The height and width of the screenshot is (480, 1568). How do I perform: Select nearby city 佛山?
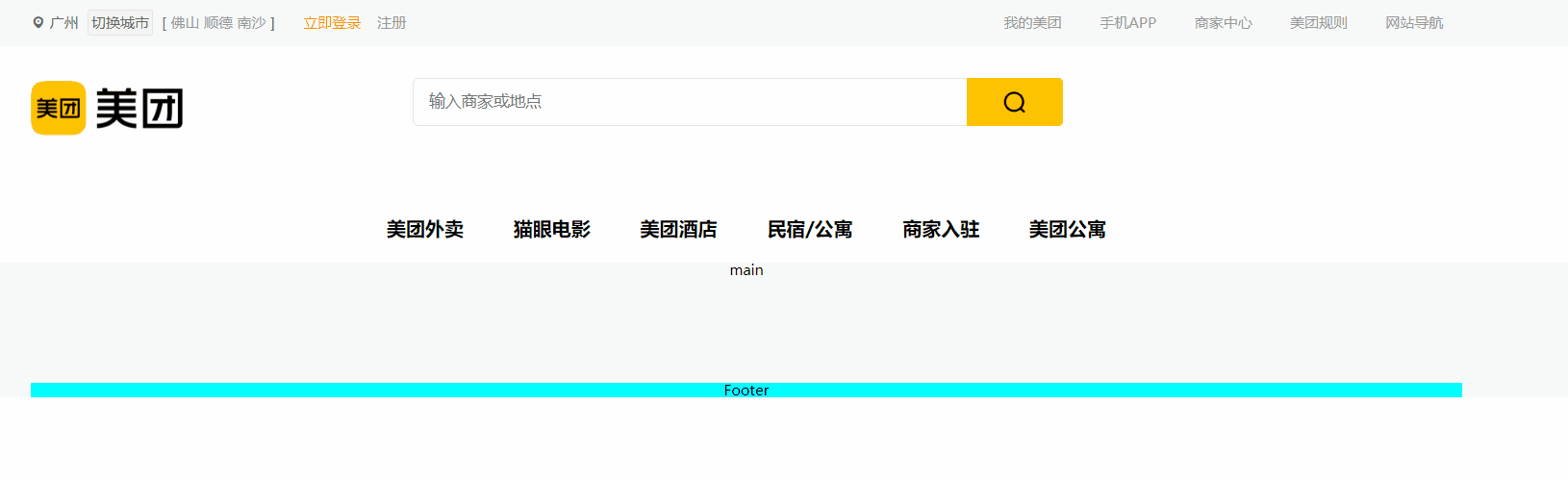(185, 23)
